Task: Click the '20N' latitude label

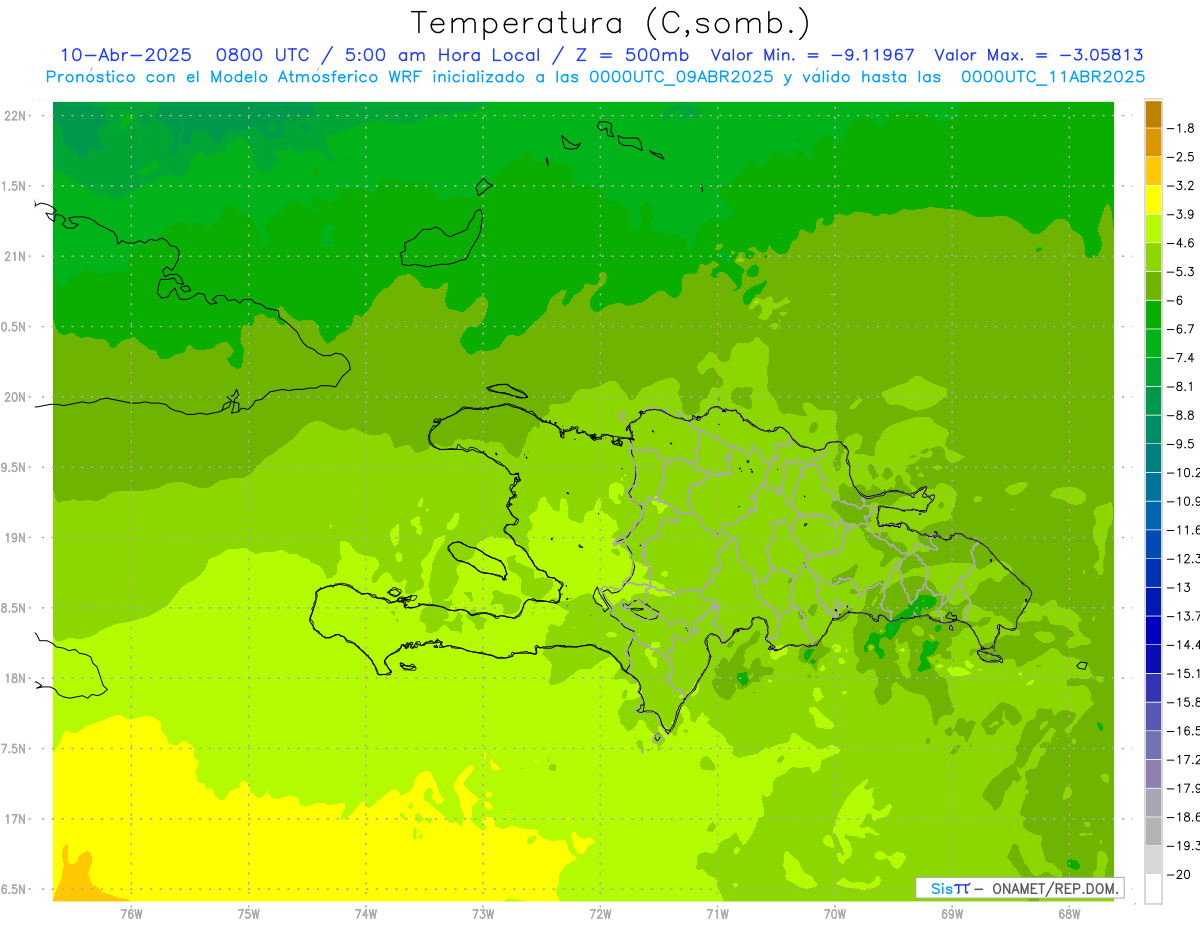Action: 17,397
